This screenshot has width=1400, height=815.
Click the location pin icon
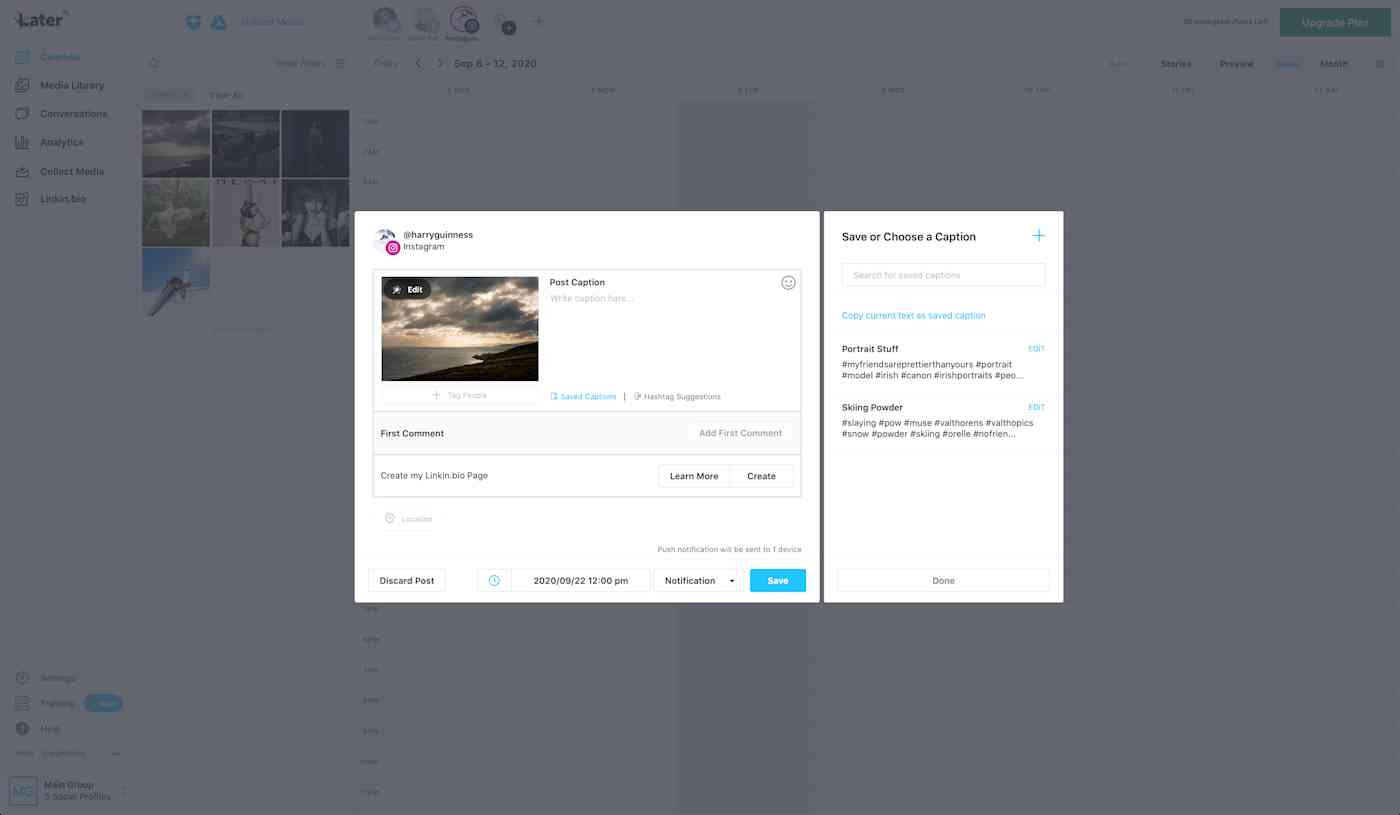pos(390,518)
